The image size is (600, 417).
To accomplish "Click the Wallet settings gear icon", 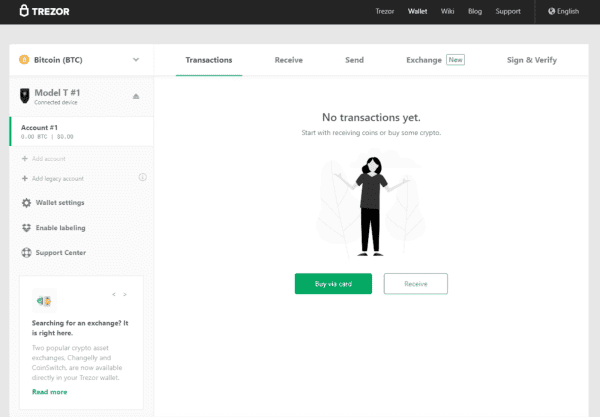I will point(26,203).
